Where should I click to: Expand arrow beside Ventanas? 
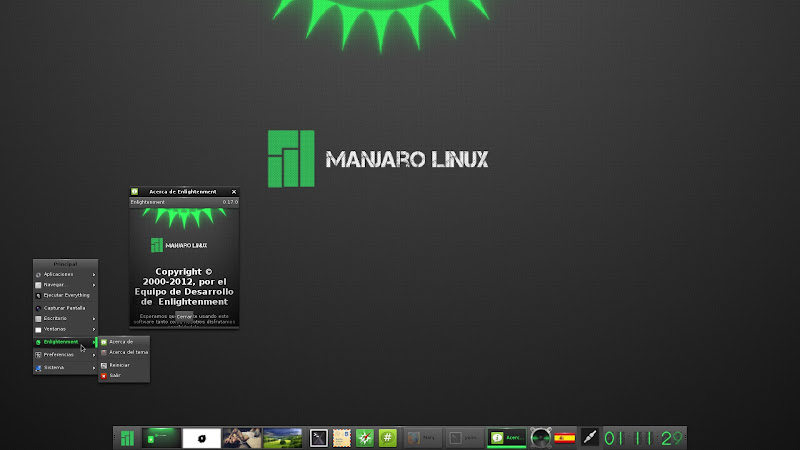tap(94, 330)
